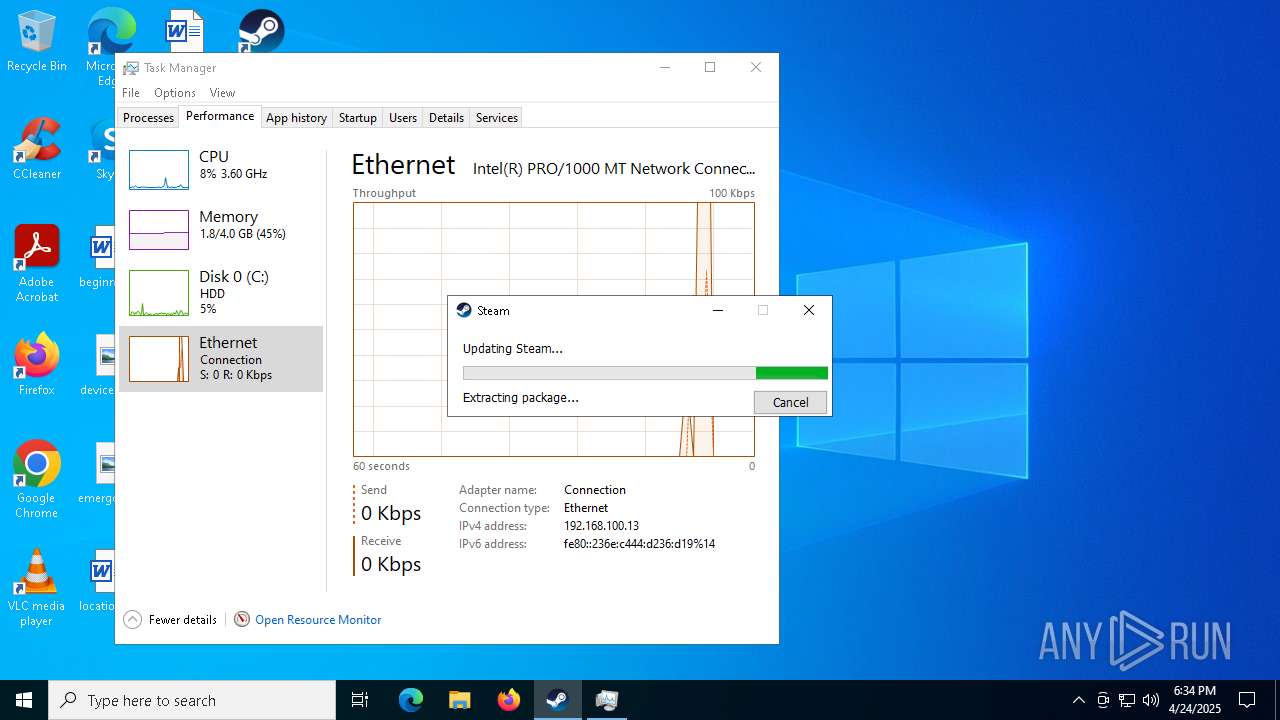
Task: Collapse with the Fewer details arrow
Action: click(x=132, y=620)
